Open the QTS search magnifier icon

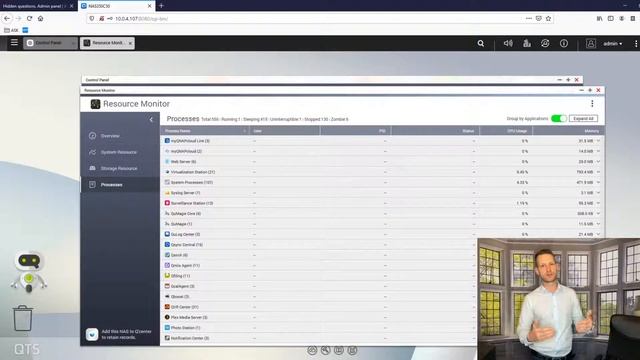[x=481, y=43]
